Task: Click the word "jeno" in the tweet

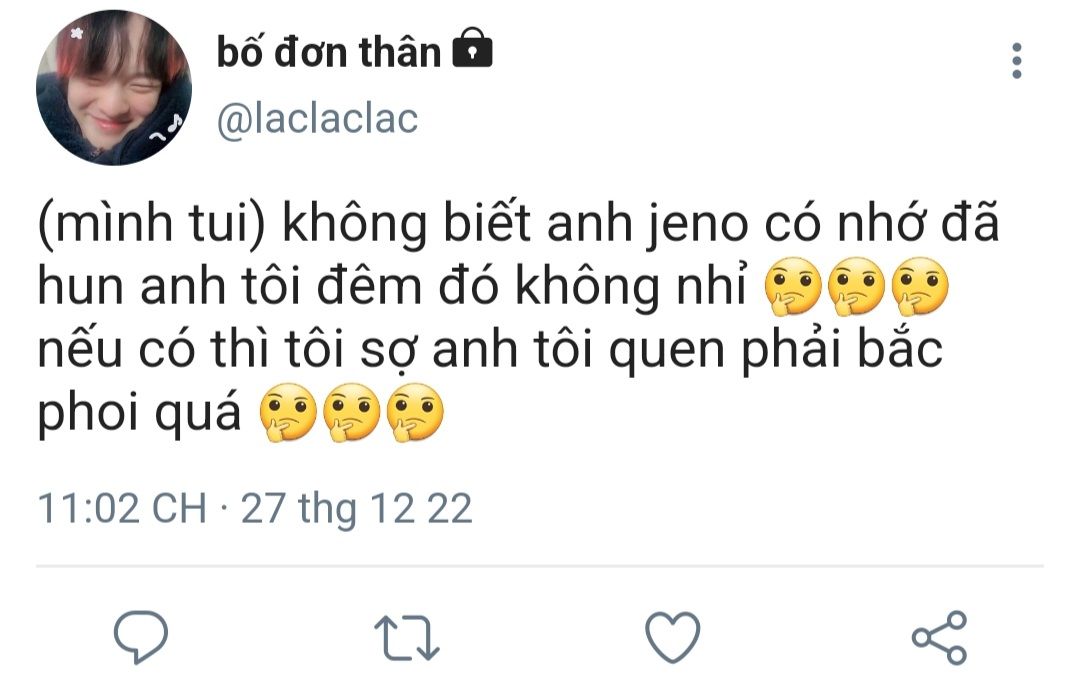Action: click(698, 224)
